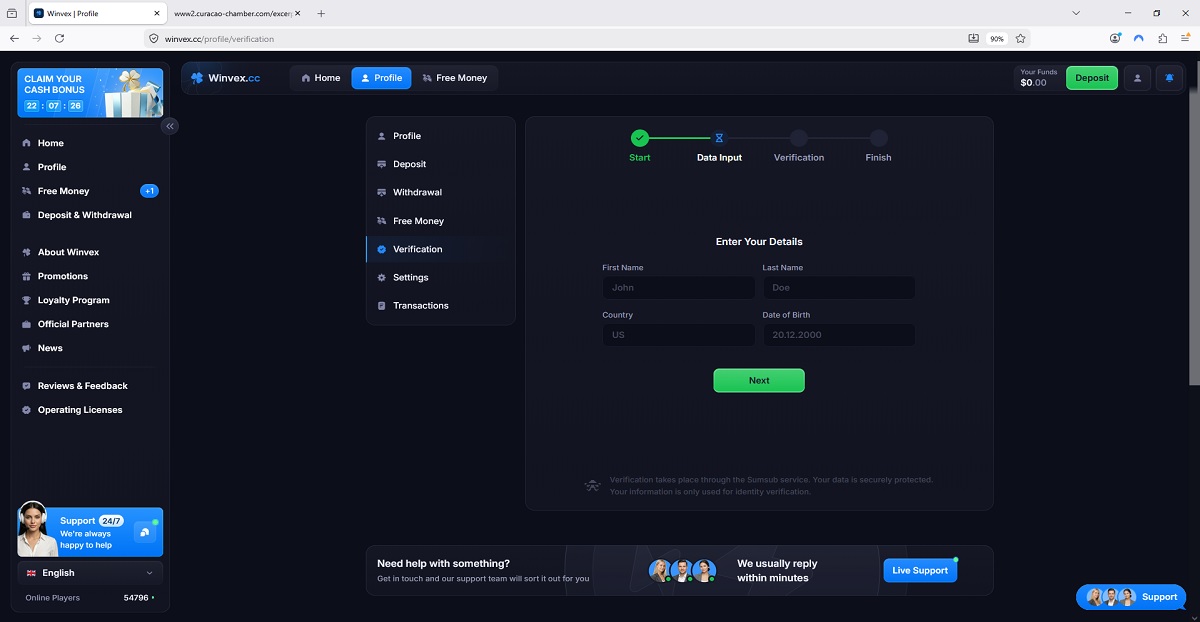
Task: Focus the Date of Birth field
Action: point(839,334)
